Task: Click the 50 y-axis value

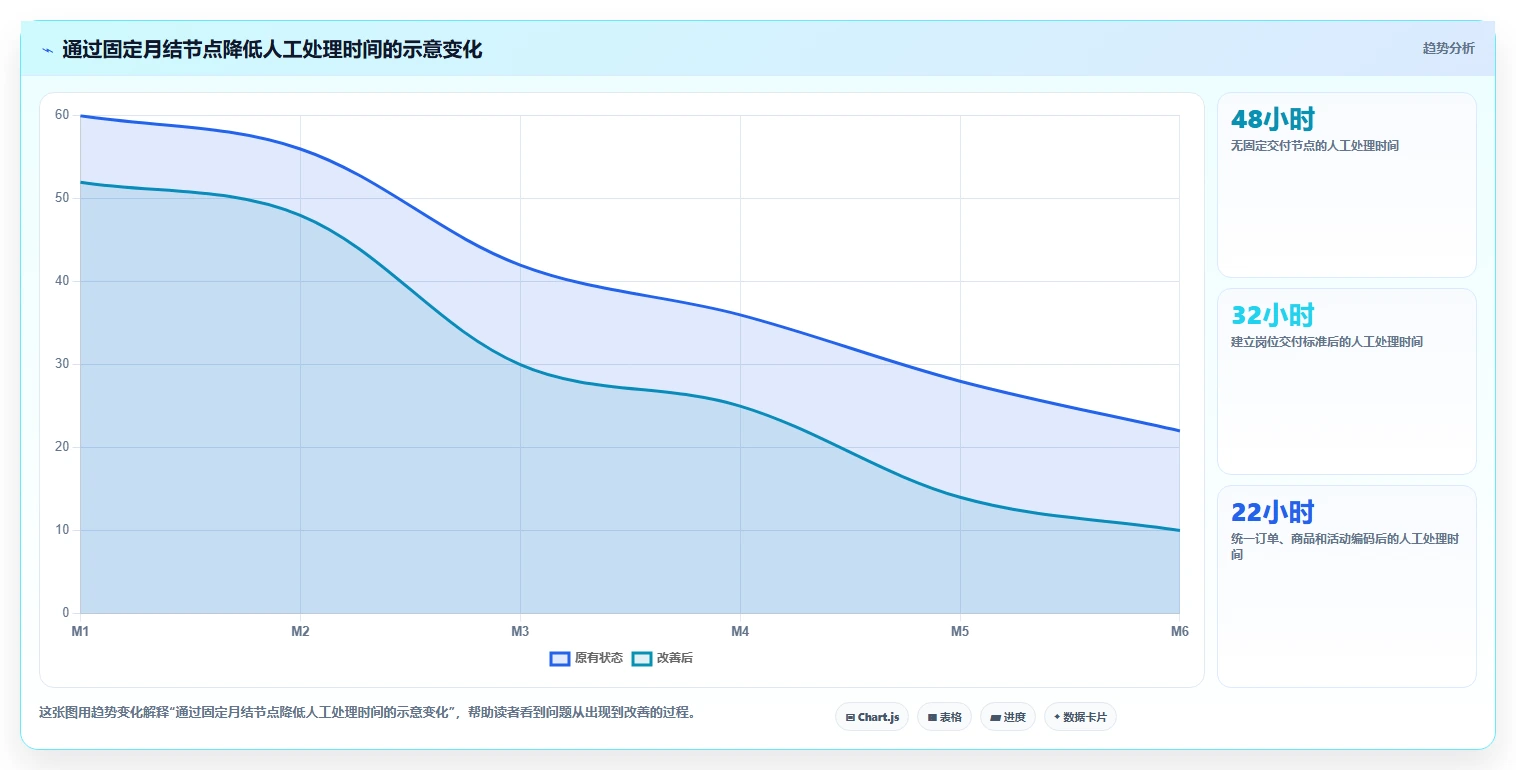Action: (62, 198)
